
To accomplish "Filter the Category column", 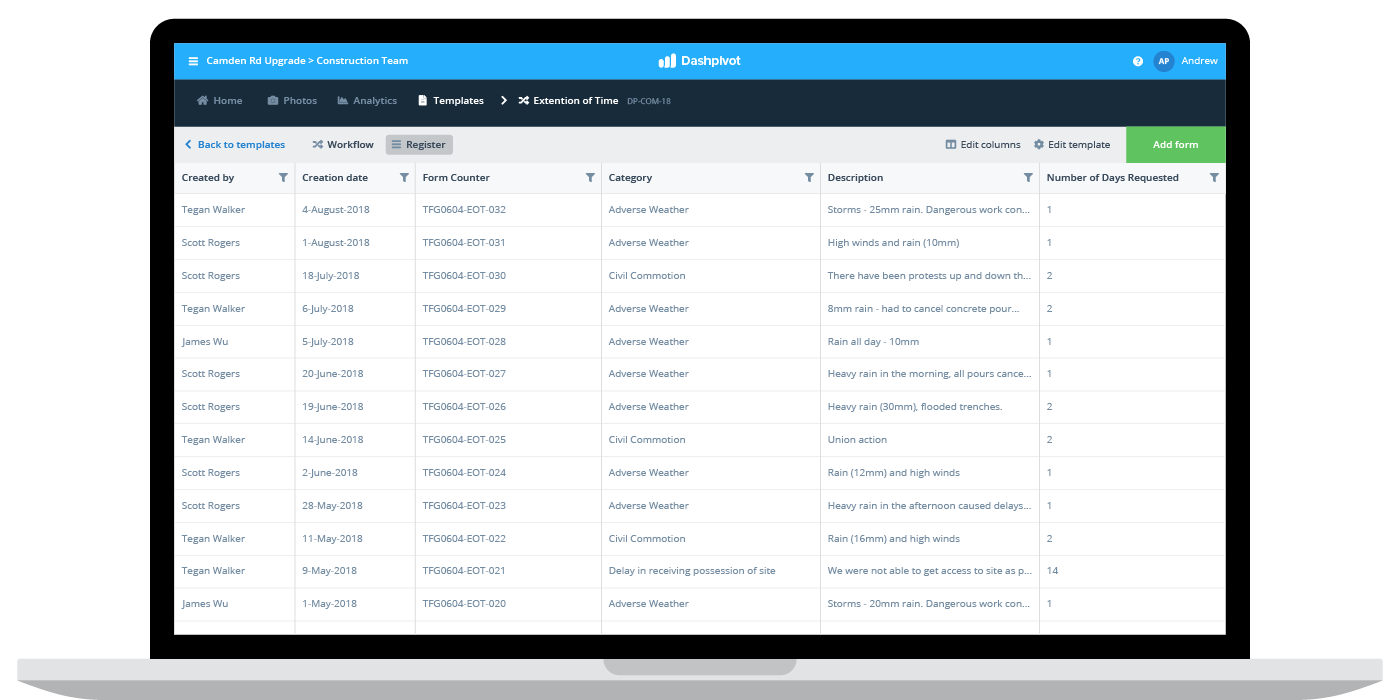I will coord(809,178).
